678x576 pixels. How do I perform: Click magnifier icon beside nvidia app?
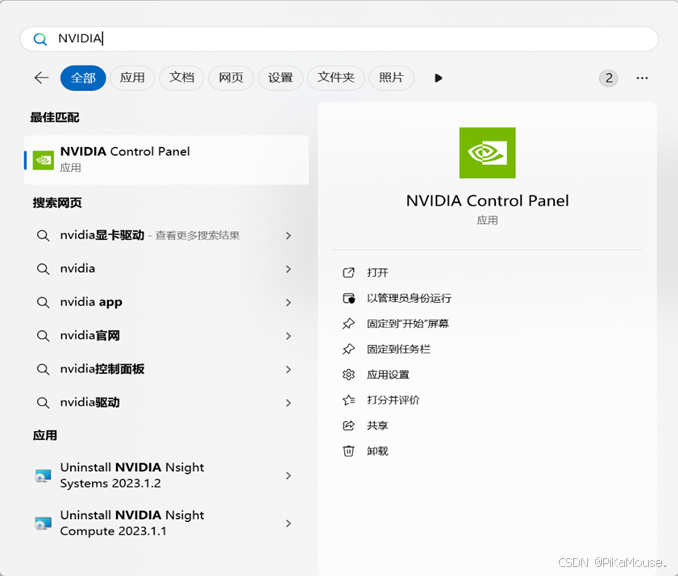pyautogui.click(x=43, y=302)
